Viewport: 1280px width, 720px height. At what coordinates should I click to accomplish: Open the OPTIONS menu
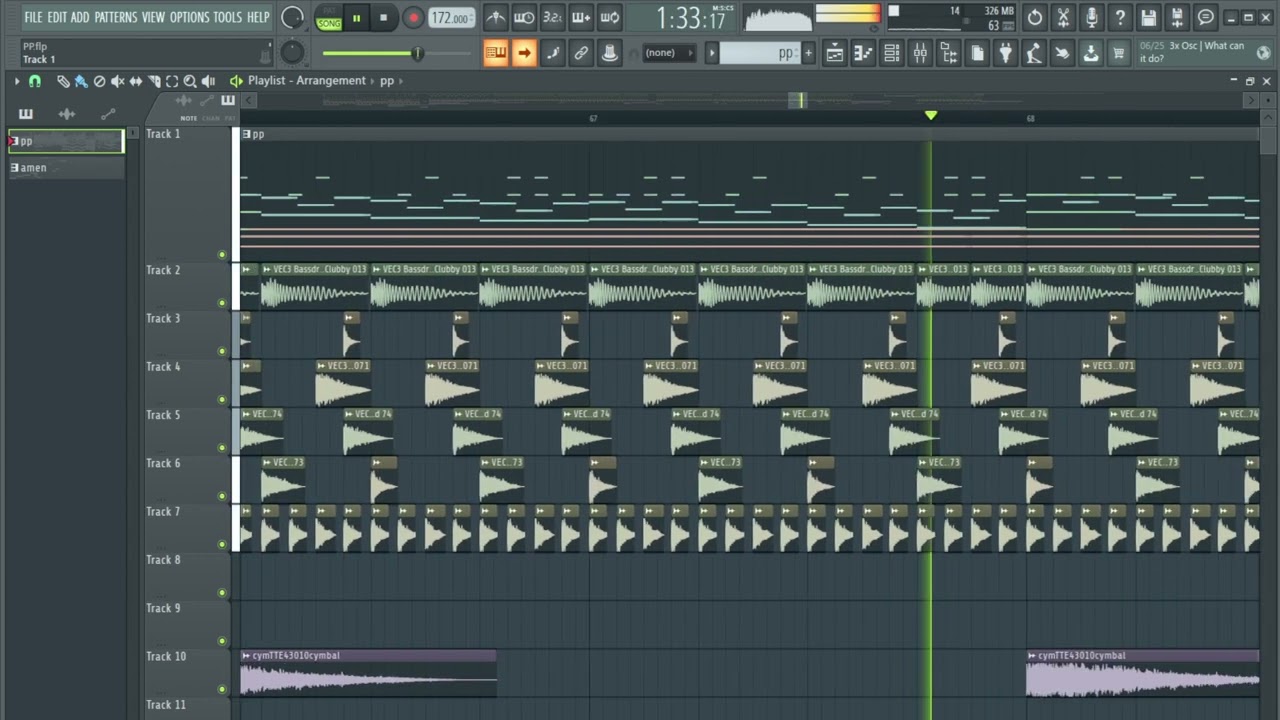[x=189, y=17]
